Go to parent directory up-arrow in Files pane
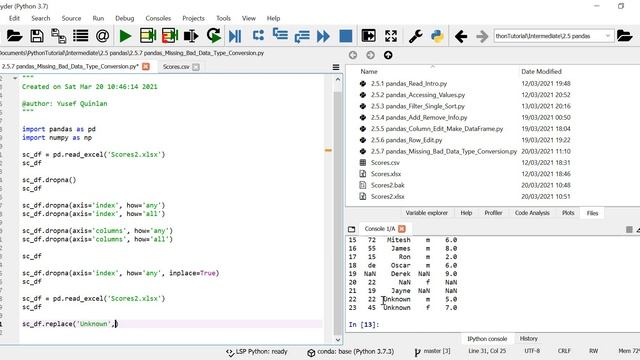 388,55
